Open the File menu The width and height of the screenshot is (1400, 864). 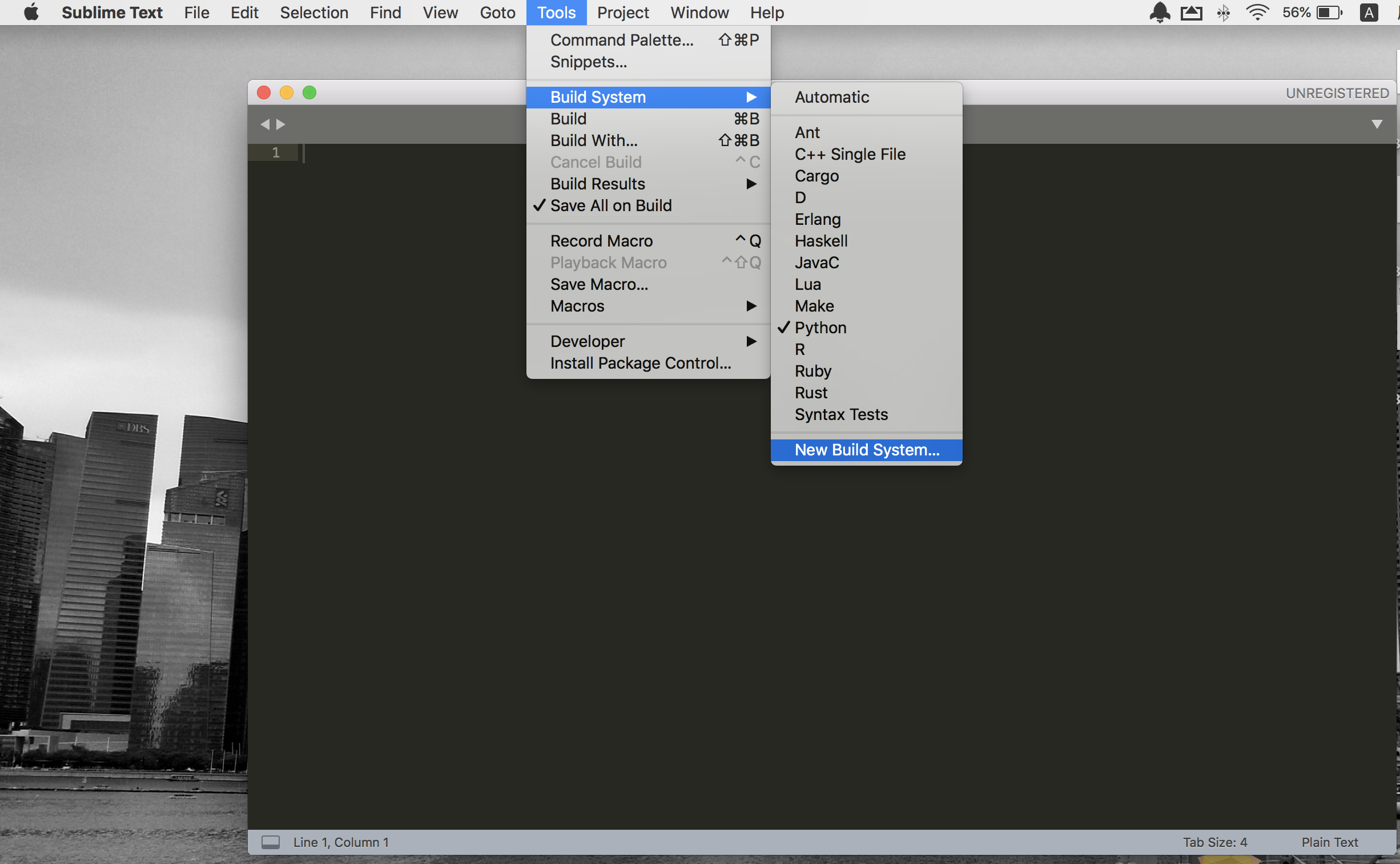pyautogui.click(x=196, y=12)
